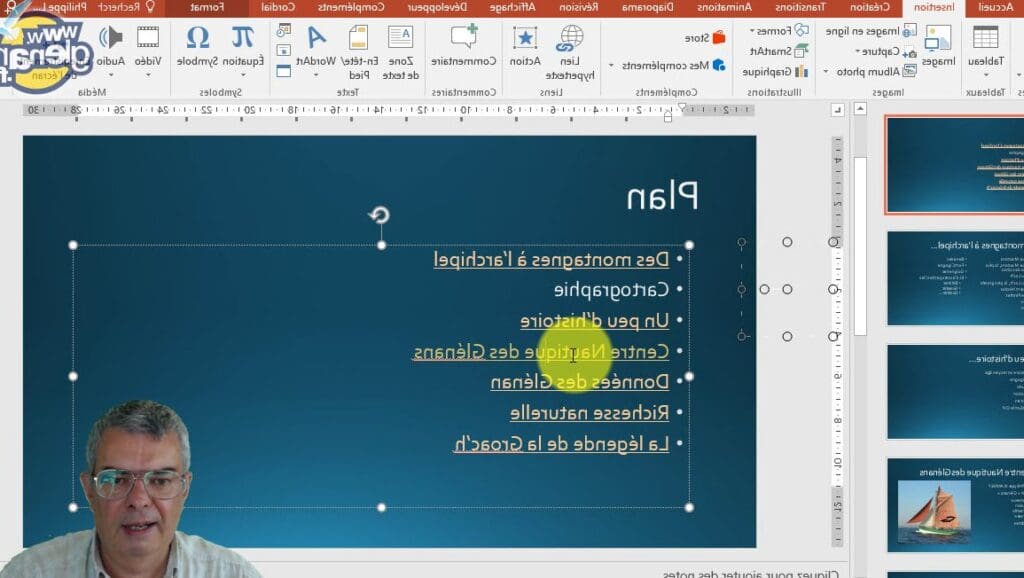Image resolution: width=1024 pixels, height=578 pixels.
Task: Open Images en ligne picture search
Action: click(x=871, y=31)
